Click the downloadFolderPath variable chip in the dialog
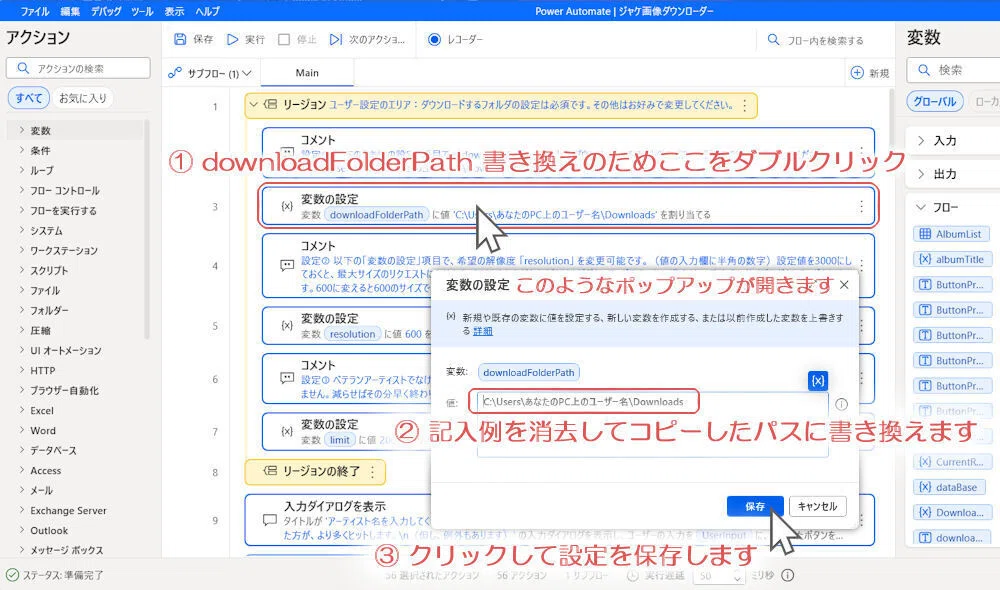 click(x=529, y=372)
